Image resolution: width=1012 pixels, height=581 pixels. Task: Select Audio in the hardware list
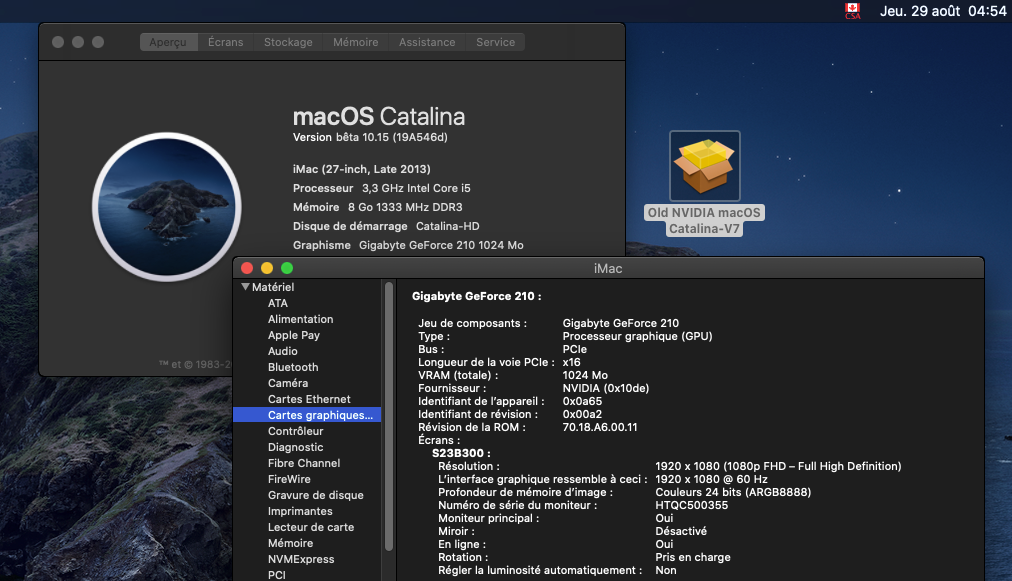[283, 351]
